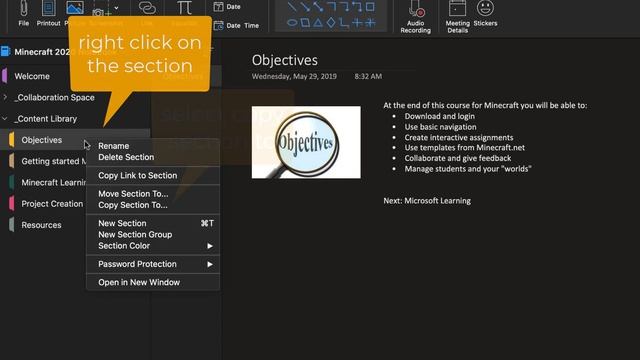The width and height of the screenshot is (640, 360).
Task: Select the single arrow shape
Action: [305, 7]
